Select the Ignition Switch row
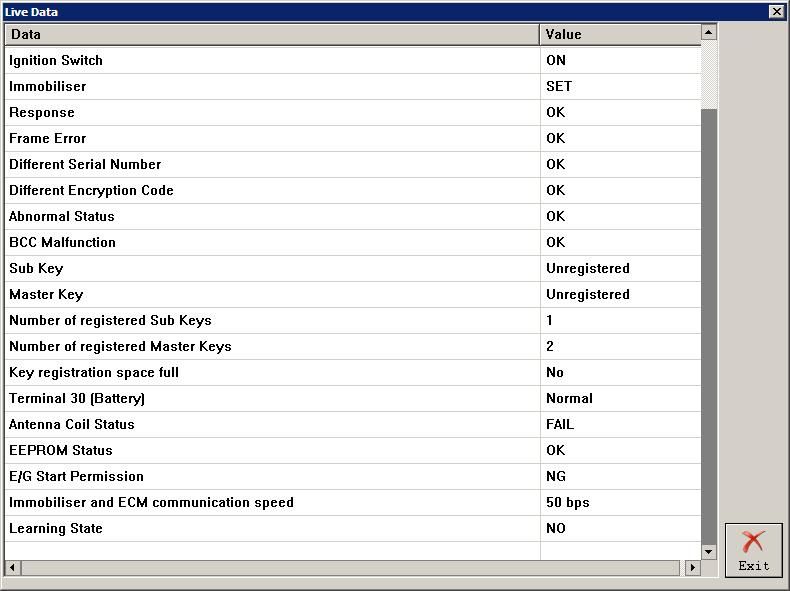 point(353,60)
